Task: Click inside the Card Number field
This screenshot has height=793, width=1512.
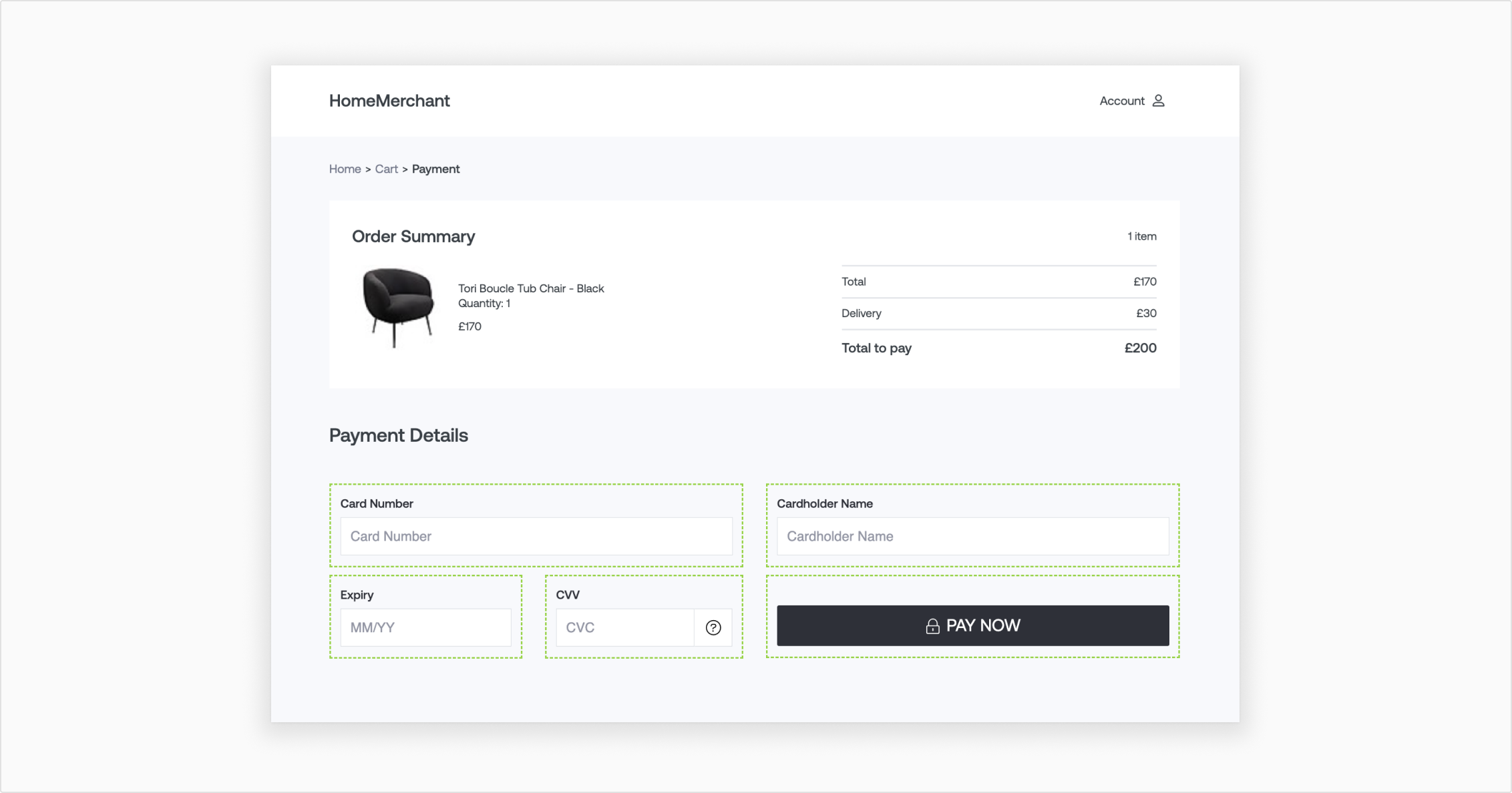Action: click(536, 536)
